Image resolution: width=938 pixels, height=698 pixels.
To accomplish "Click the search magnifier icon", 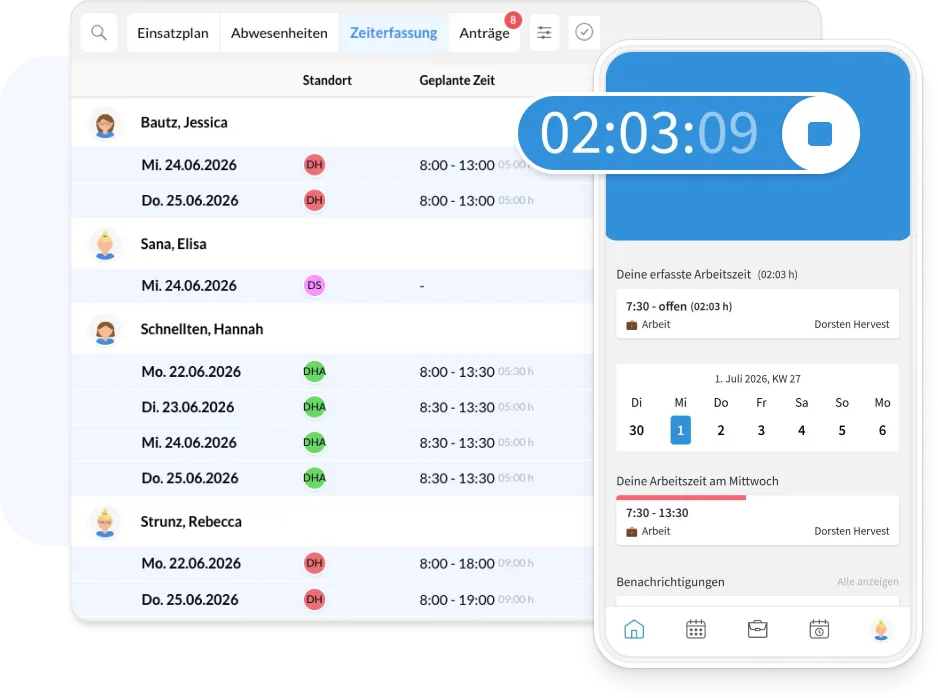I will click(x=99, y=32).
